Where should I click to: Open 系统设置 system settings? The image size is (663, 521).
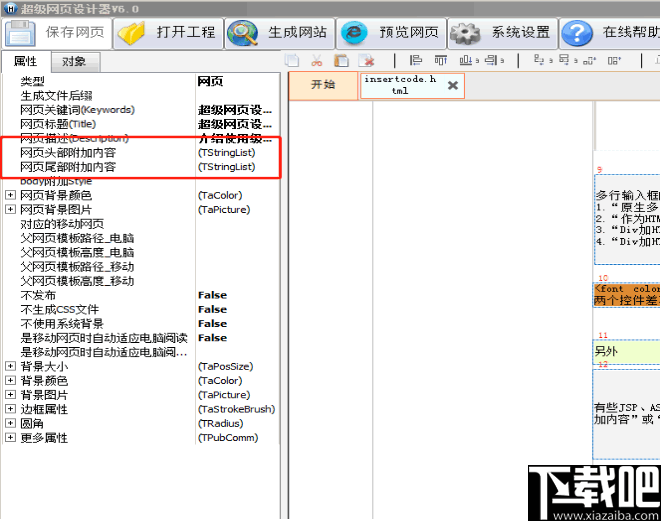point(503,33)
